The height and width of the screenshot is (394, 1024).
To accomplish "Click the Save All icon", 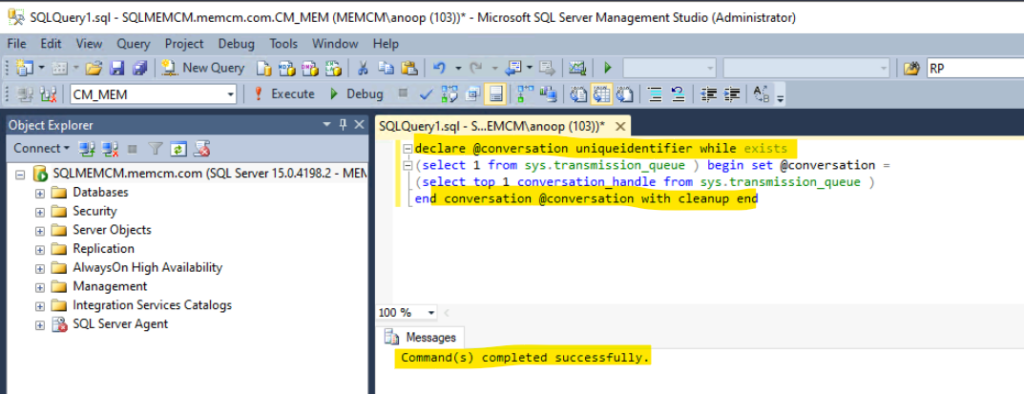I will pos(140,68).
